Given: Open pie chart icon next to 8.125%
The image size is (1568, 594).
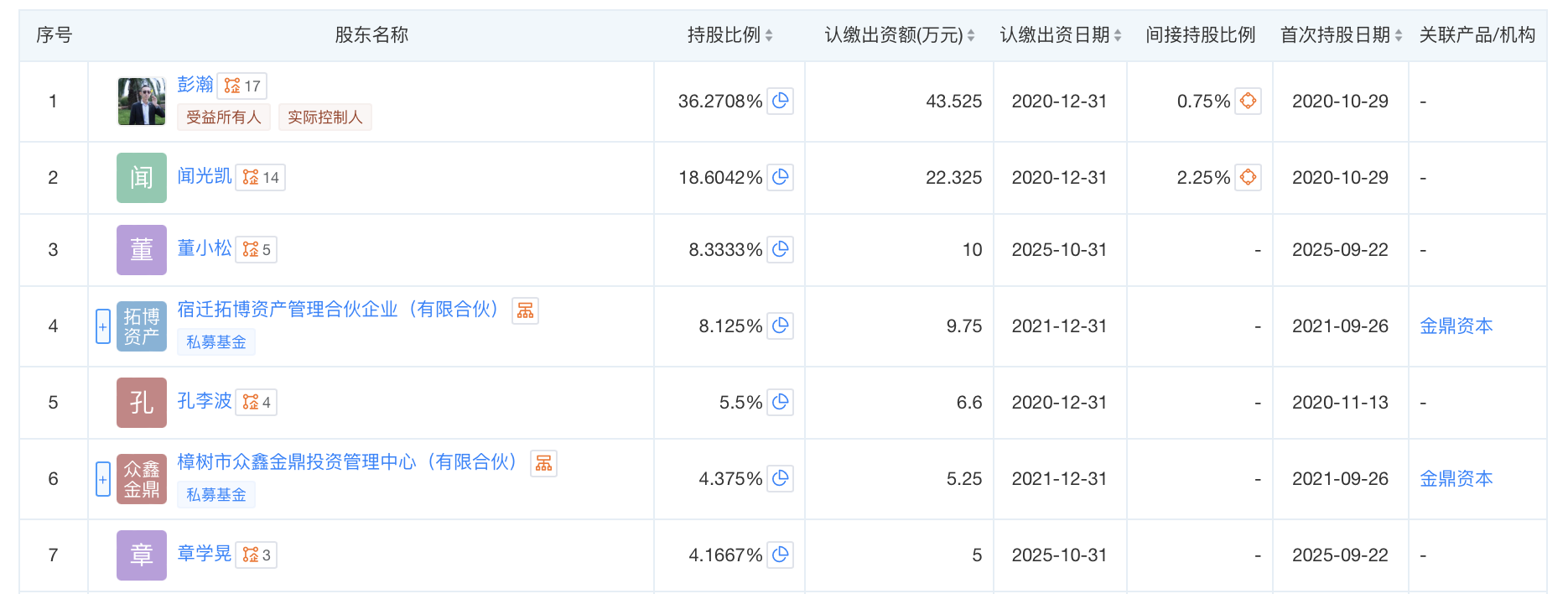Looking at the screenshot, I should point(781,326).
